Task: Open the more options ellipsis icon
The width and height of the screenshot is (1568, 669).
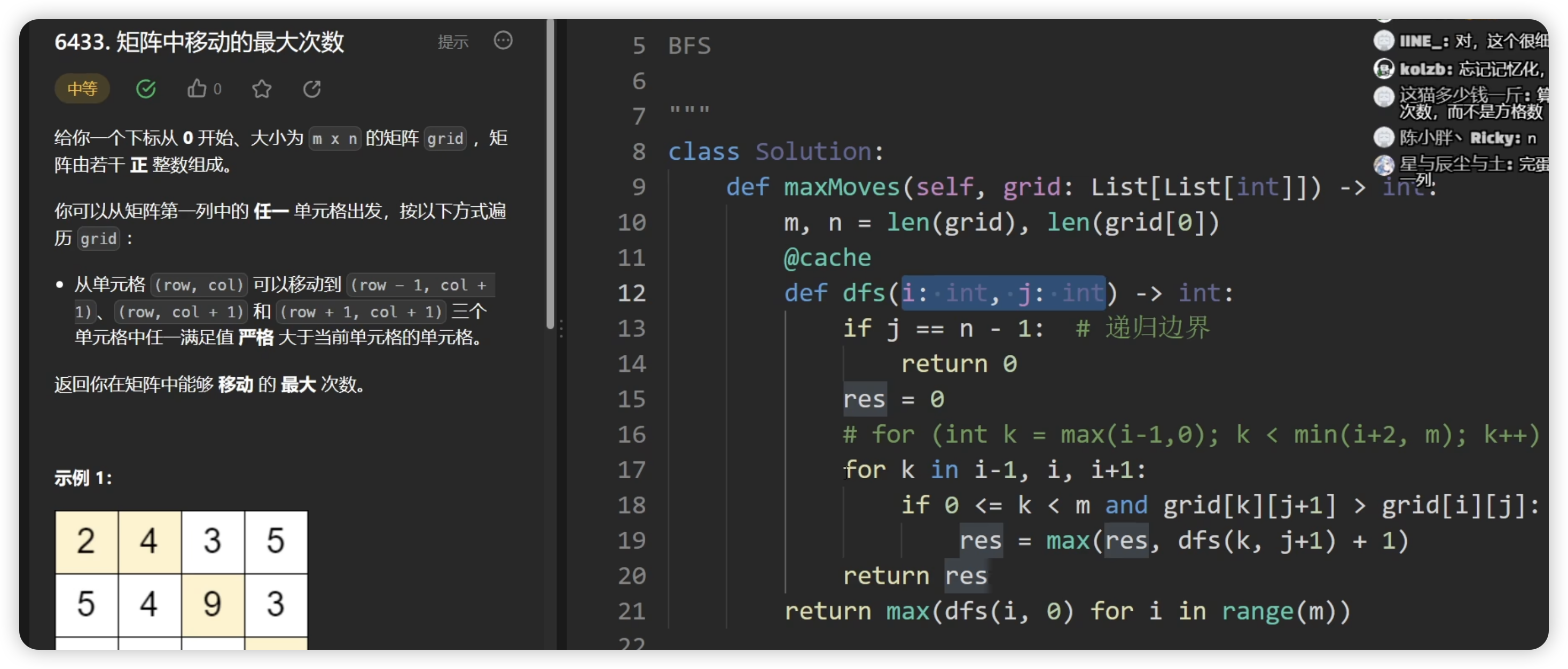Action: pyautogui.click(x=503, y=41)
